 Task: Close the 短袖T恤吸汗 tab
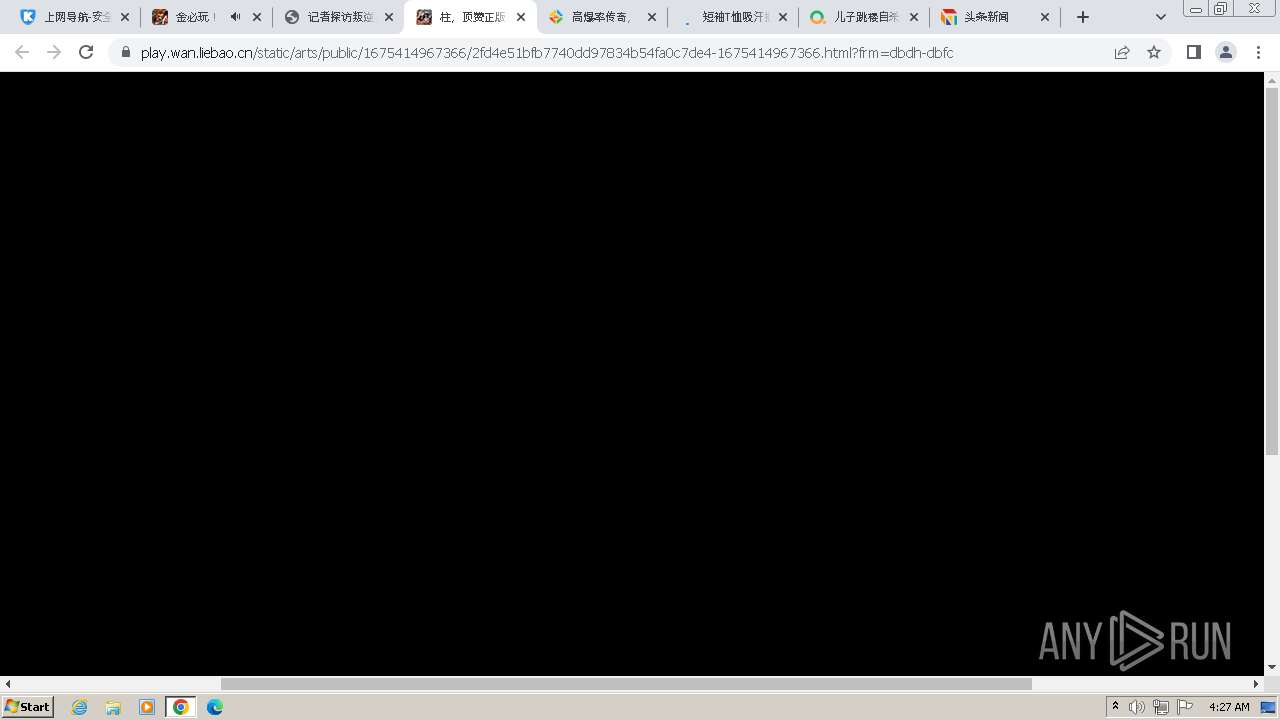pyautogui.click(x=783, y=17)
